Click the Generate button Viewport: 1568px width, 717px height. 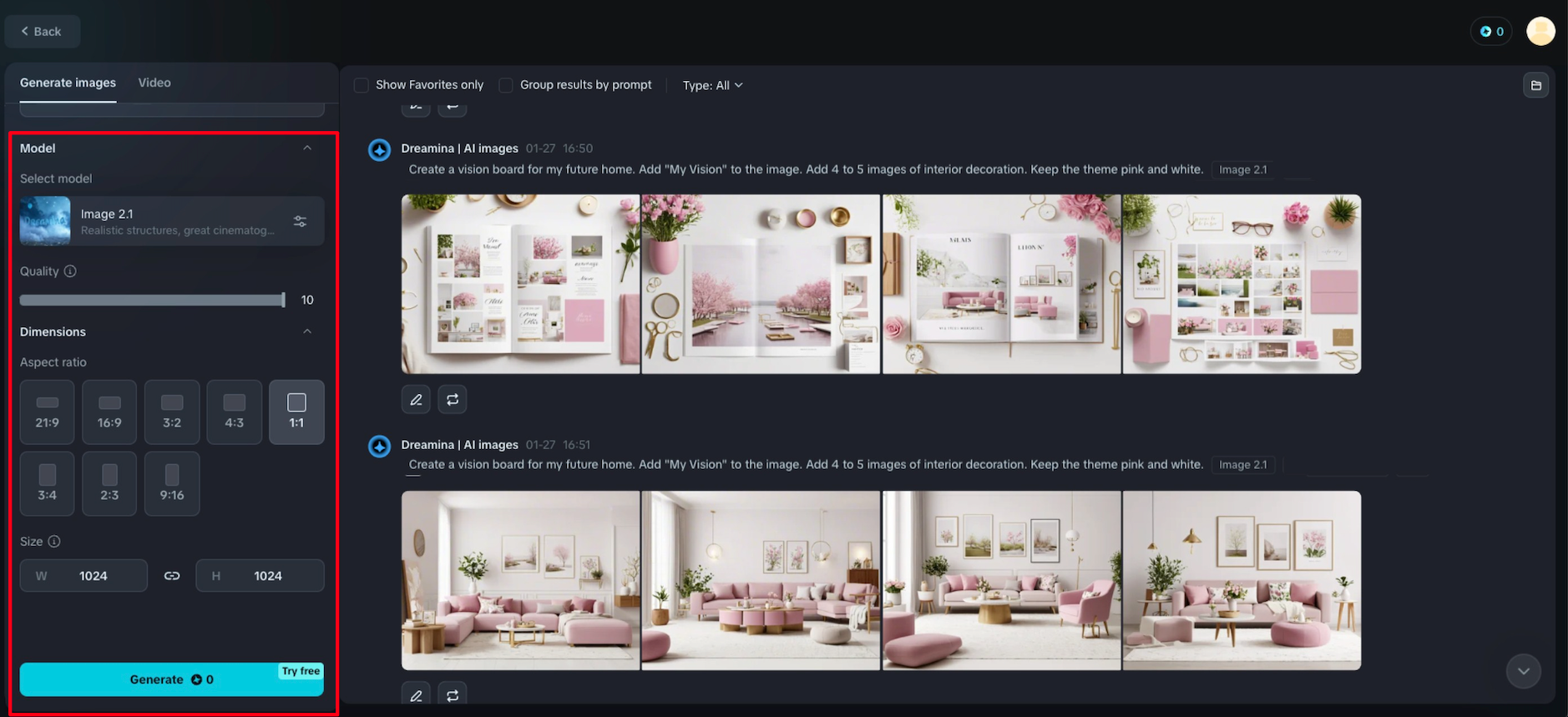pos(172,679)
